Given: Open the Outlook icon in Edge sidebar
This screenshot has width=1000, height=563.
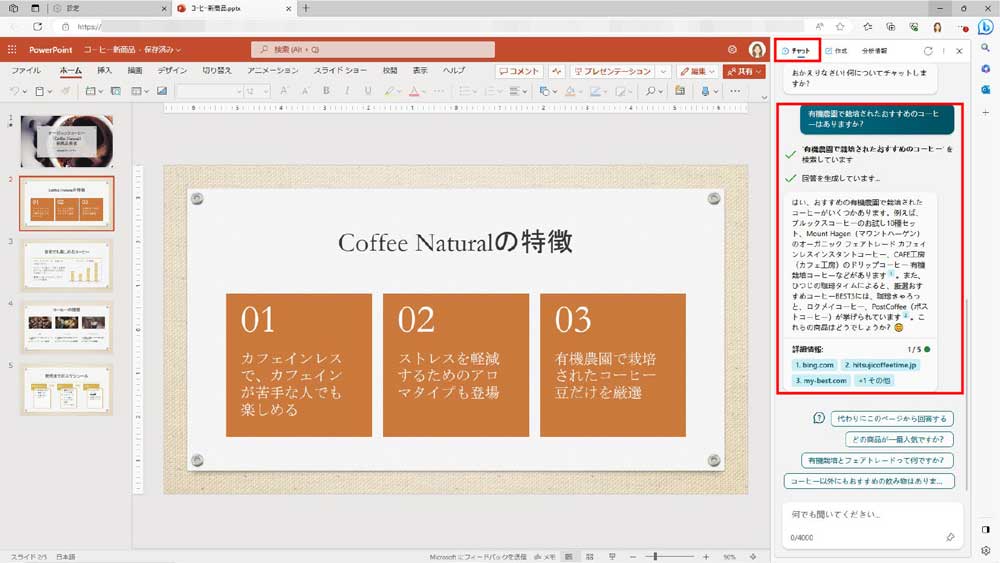Looking at the screenshot, I should 985,90.
